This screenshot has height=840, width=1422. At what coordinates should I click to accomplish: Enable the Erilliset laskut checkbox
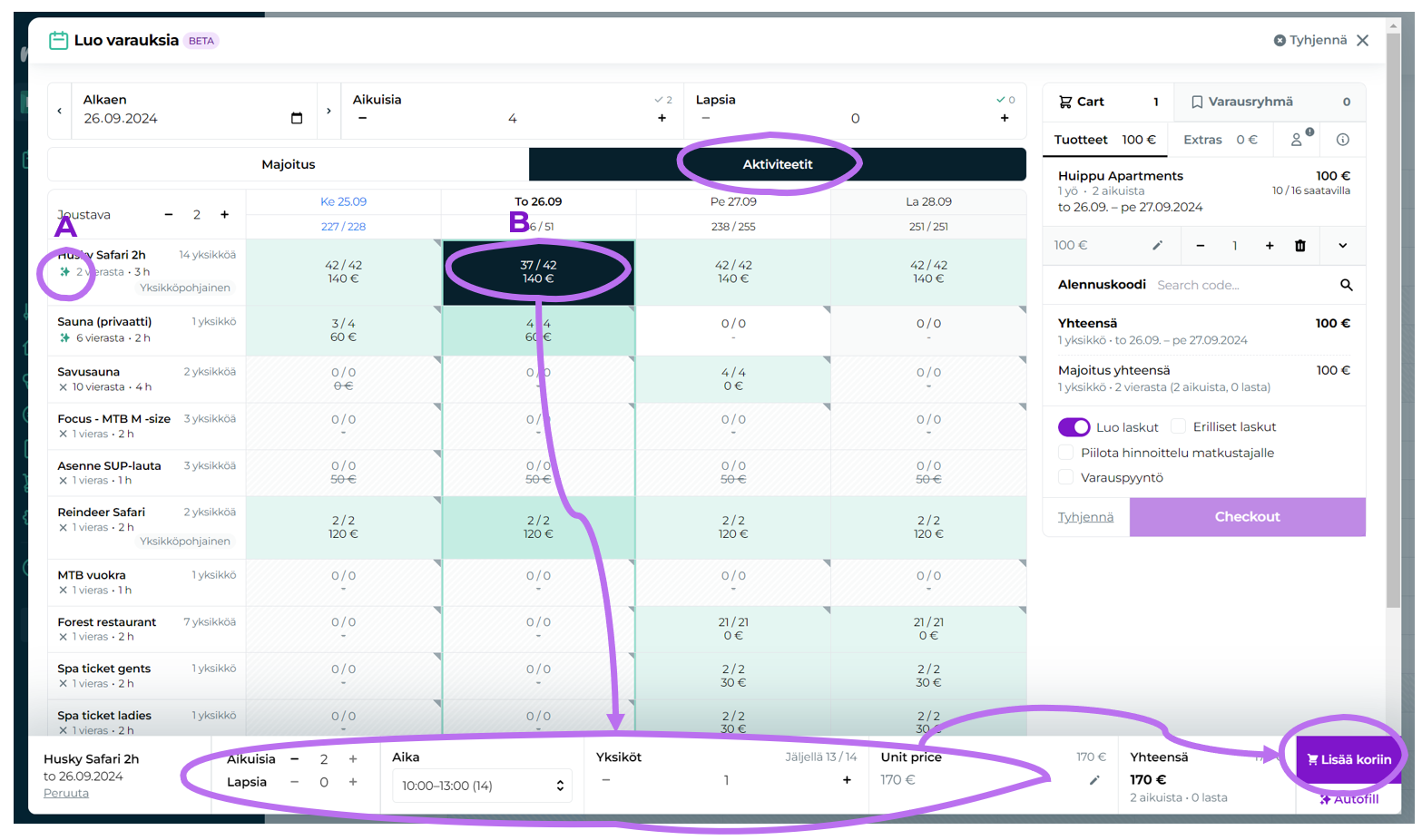coord(1179,426)
